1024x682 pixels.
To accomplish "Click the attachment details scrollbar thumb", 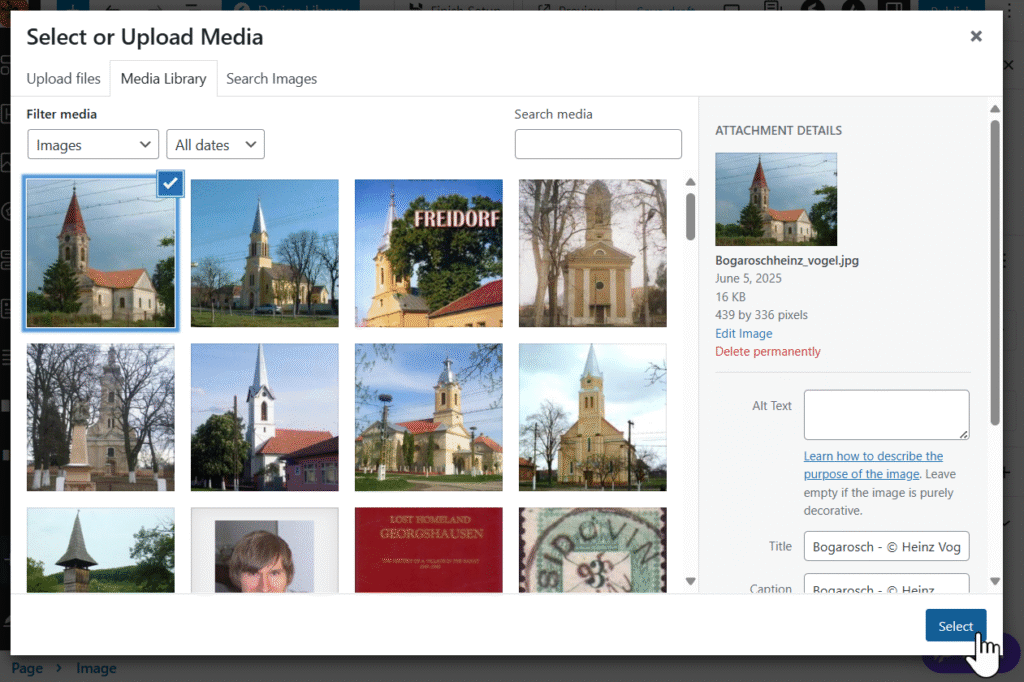I will coord(995,272).
